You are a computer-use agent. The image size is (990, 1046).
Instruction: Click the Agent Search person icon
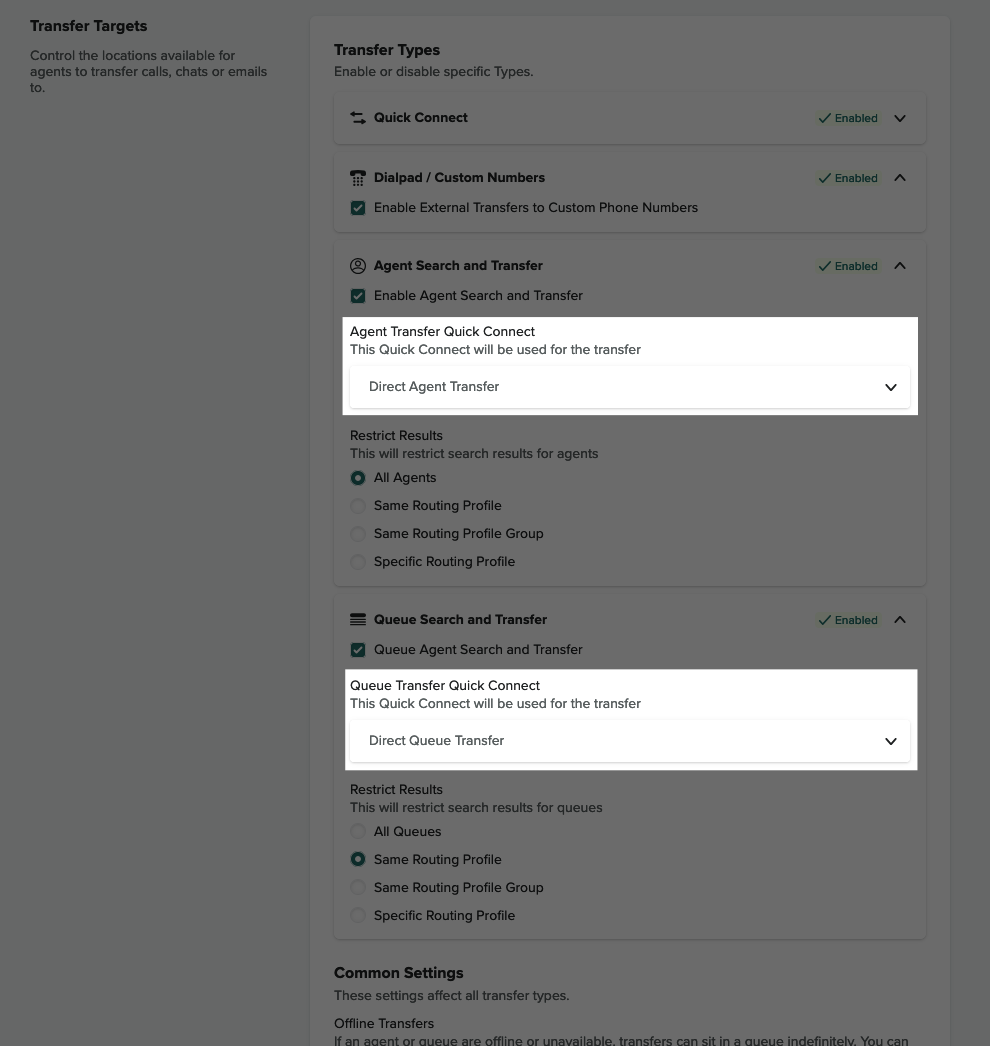pyautogui.click(x=358, y=266)
